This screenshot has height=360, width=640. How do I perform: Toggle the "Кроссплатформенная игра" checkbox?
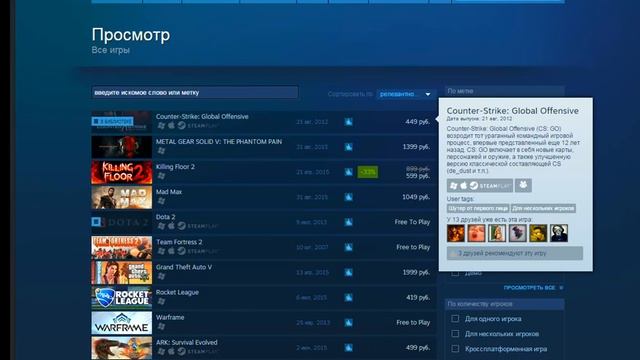pos(455,349)
